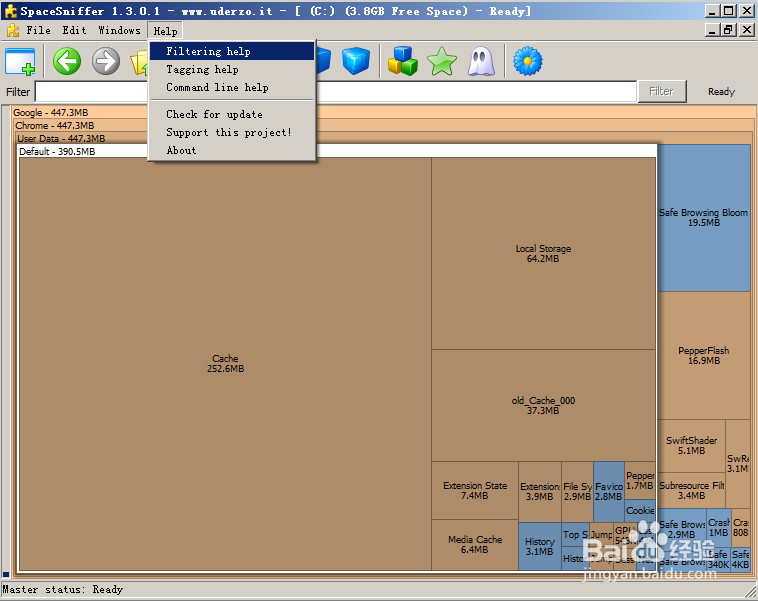This screenshot has width=758, height=601.
Task: Click inside the Filter text field
Action: pyautogui.click(x=335, y=91)
